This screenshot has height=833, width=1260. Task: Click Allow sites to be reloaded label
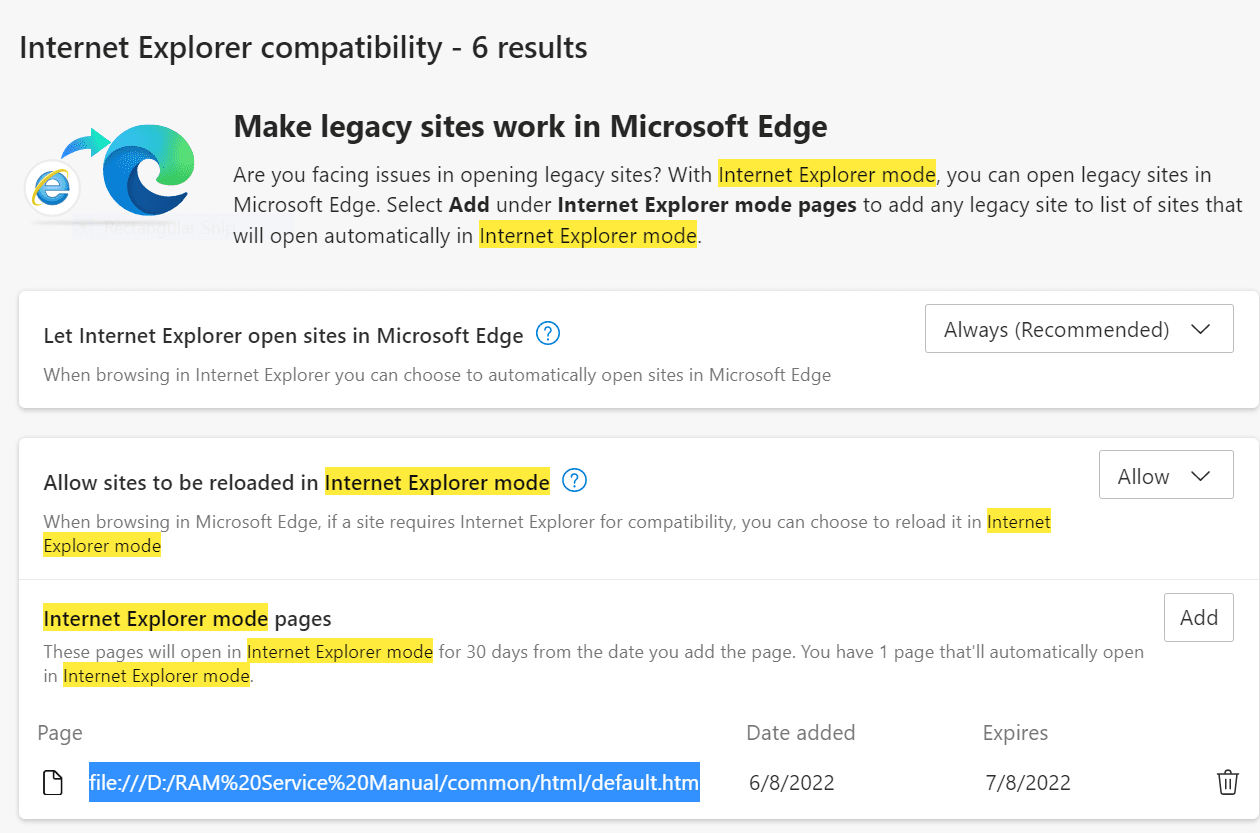pos(297,483)
